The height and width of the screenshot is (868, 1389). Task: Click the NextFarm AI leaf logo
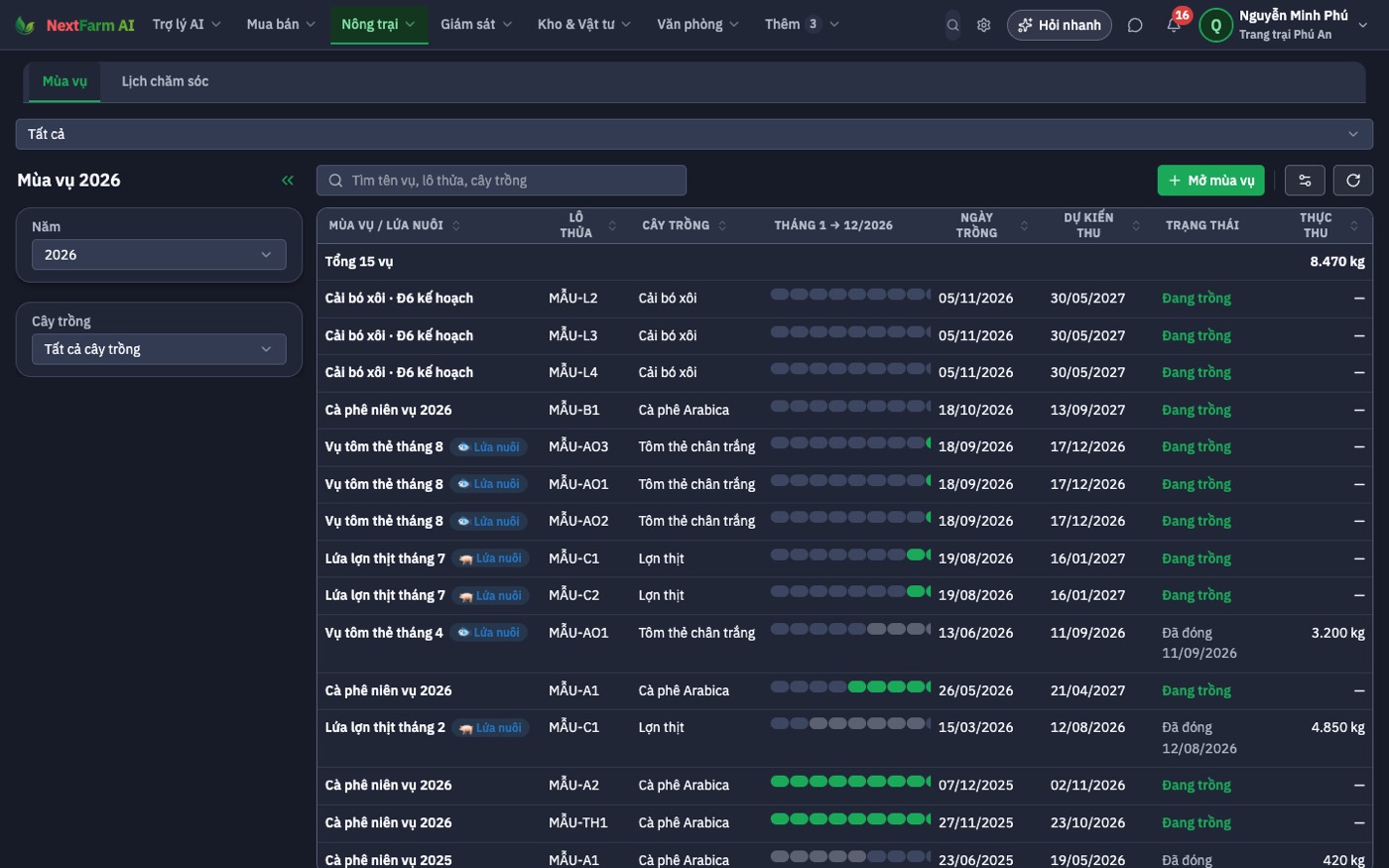point(25,25)
